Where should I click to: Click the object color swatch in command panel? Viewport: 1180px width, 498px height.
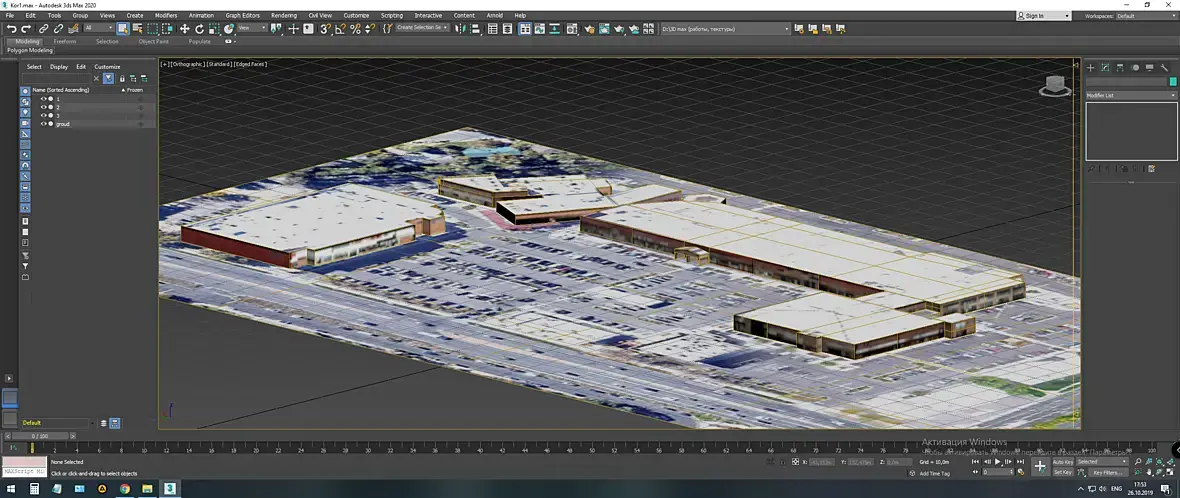pos(1172,81)
